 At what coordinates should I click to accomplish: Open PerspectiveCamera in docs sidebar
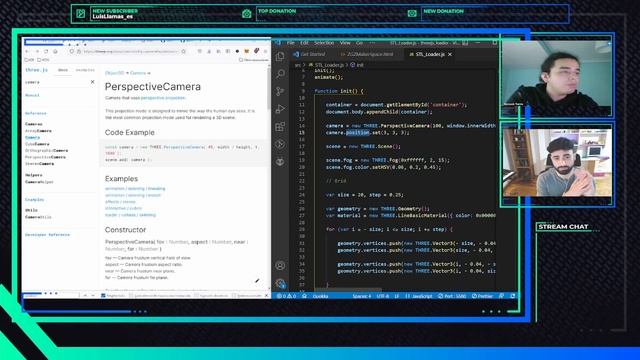(45, 157)
